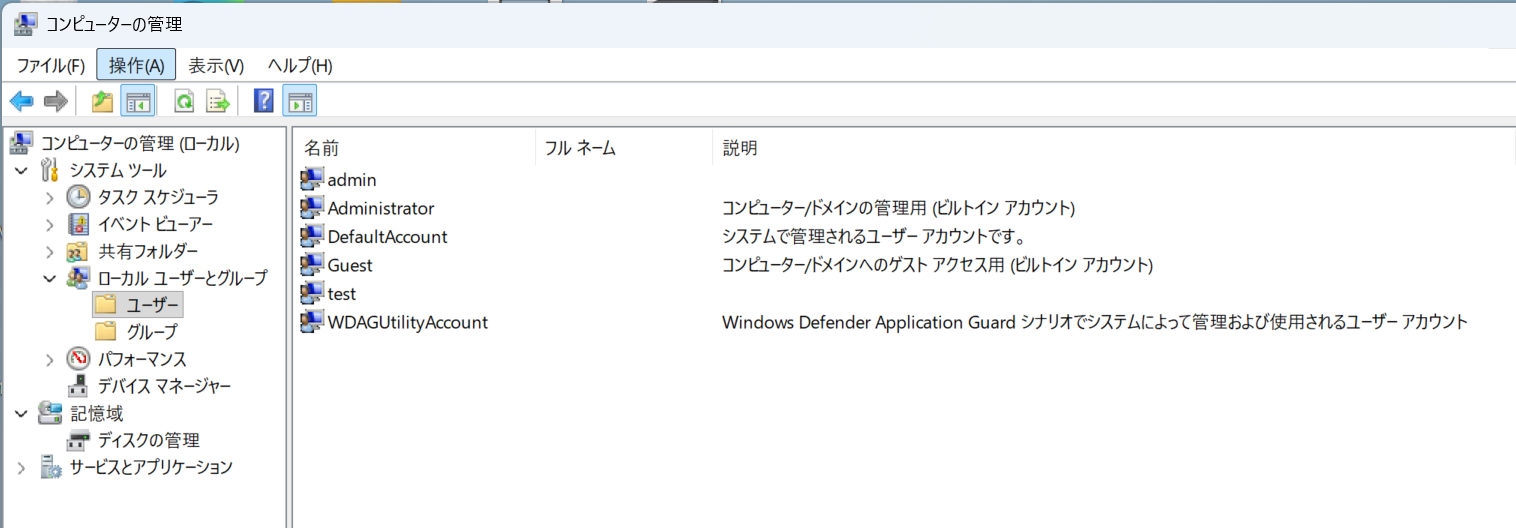
Task: Click the Refresh toolbar icon
Action: coord(184,101)
